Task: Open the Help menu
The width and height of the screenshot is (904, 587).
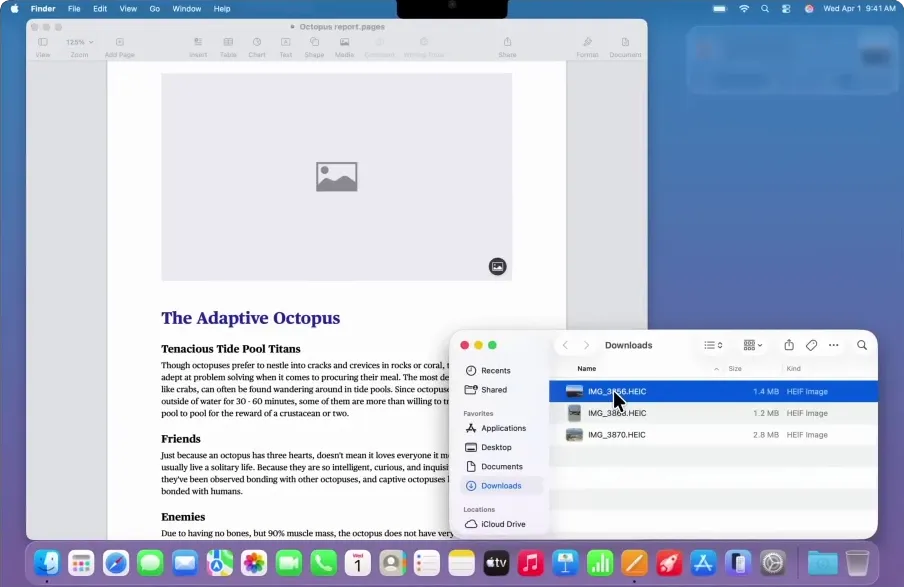Action: 221,9
